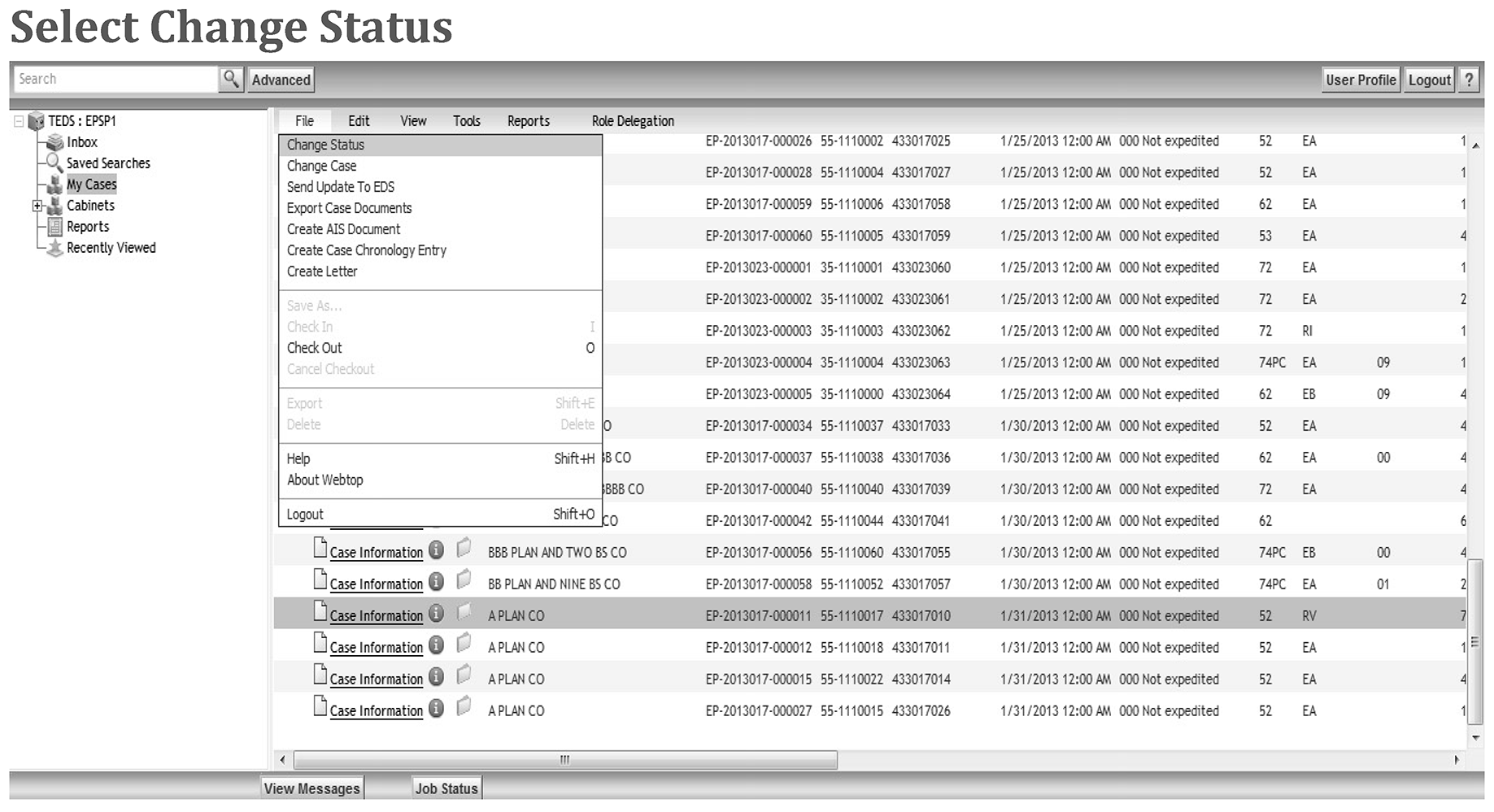Viewport: 1494px width, 812px height.
Task: Click the Saved Searches magnifier icon
Action: (54, 163)
